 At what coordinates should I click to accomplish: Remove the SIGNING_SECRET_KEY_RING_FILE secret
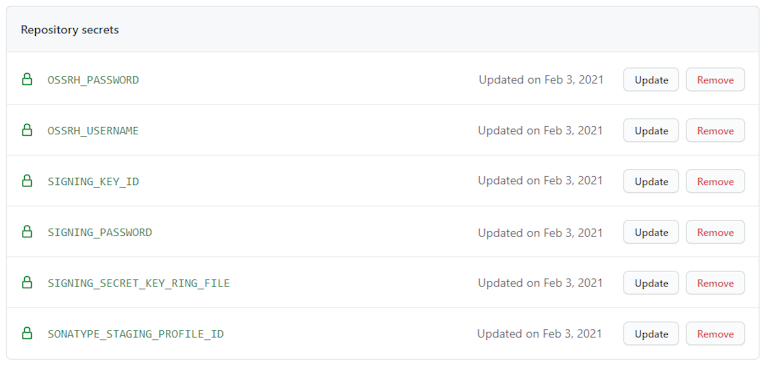click(x=715, y=283)
